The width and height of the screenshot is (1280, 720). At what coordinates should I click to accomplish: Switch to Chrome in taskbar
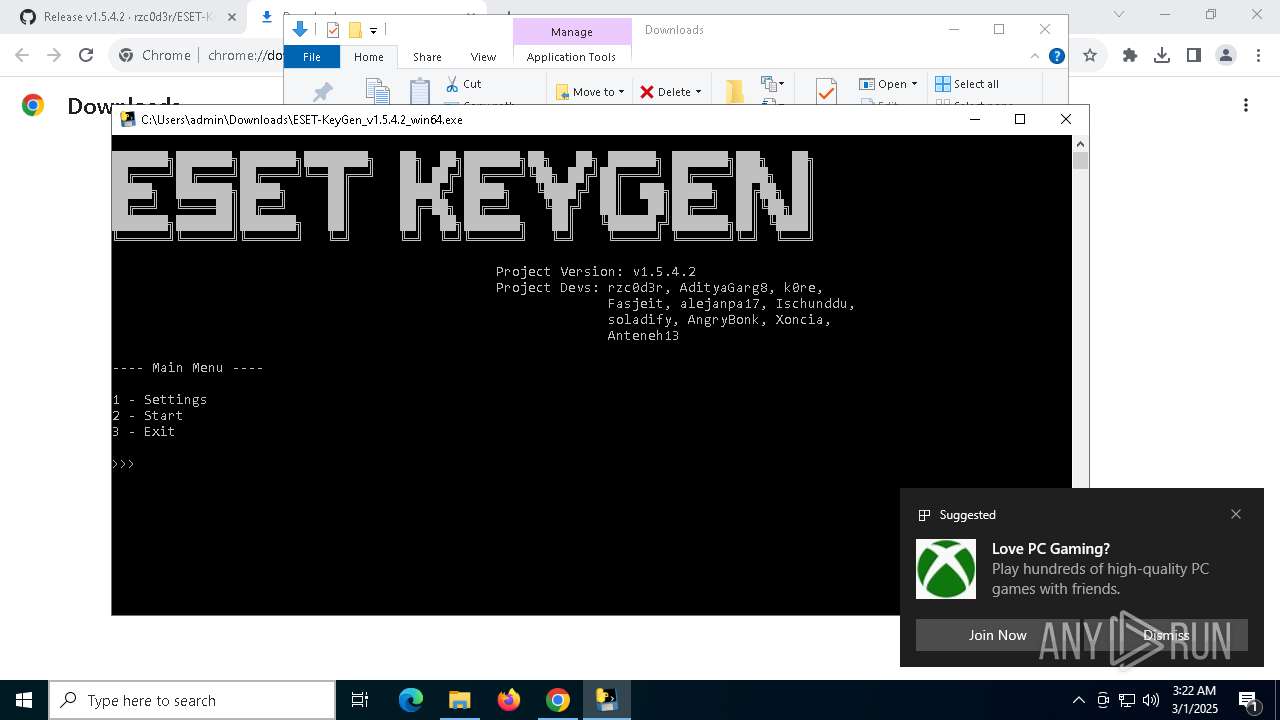pos(558,700)
